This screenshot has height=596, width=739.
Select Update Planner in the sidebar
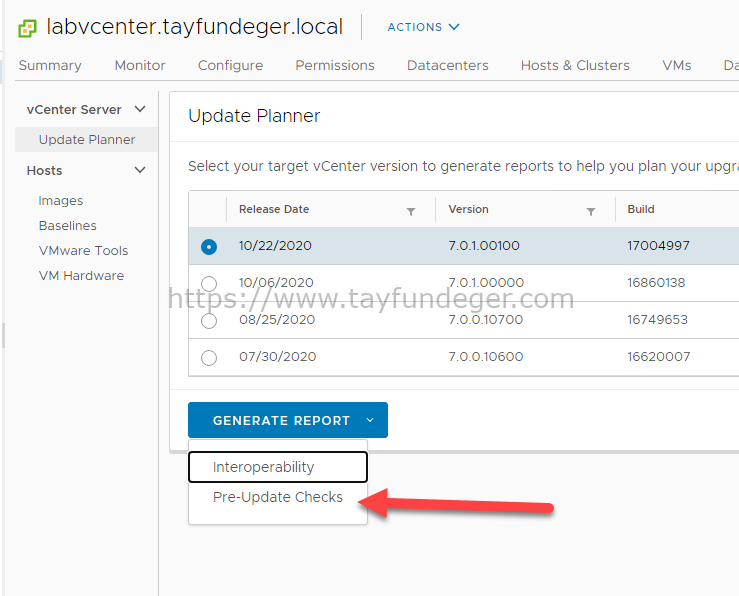pos(87,139)
